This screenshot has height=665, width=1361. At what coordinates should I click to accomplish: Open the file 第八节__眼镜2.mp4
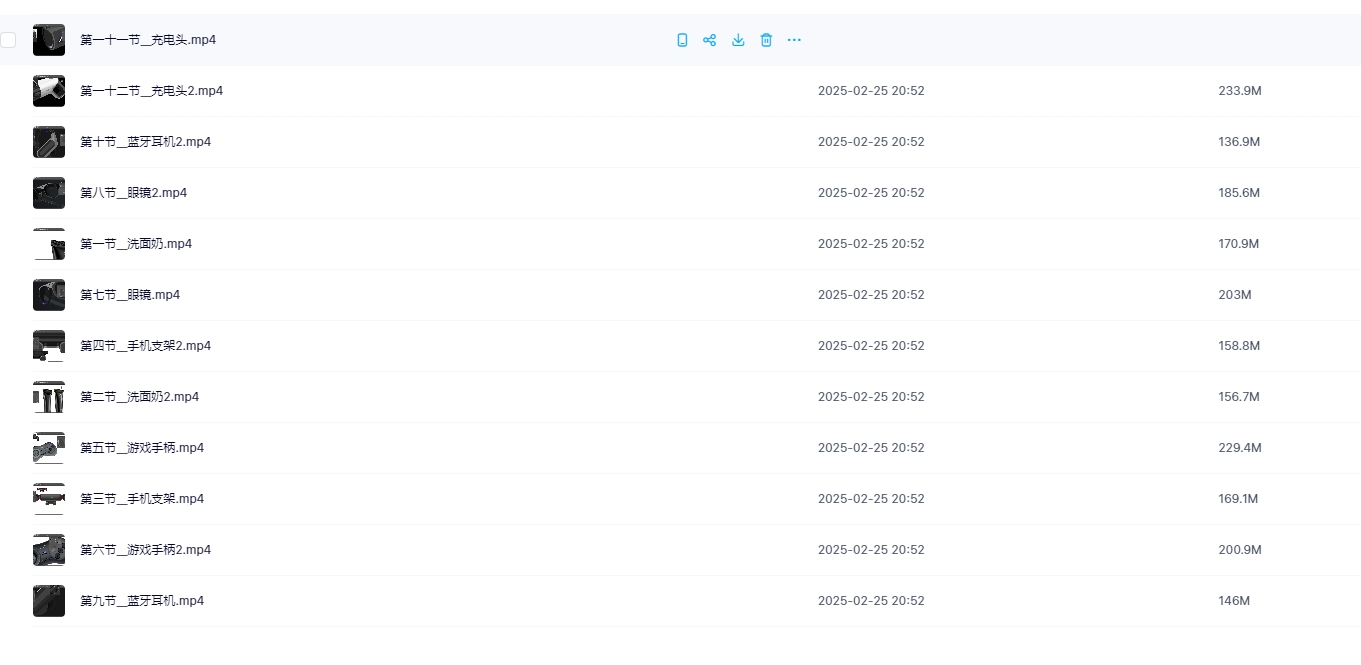(x=133, y=193)
